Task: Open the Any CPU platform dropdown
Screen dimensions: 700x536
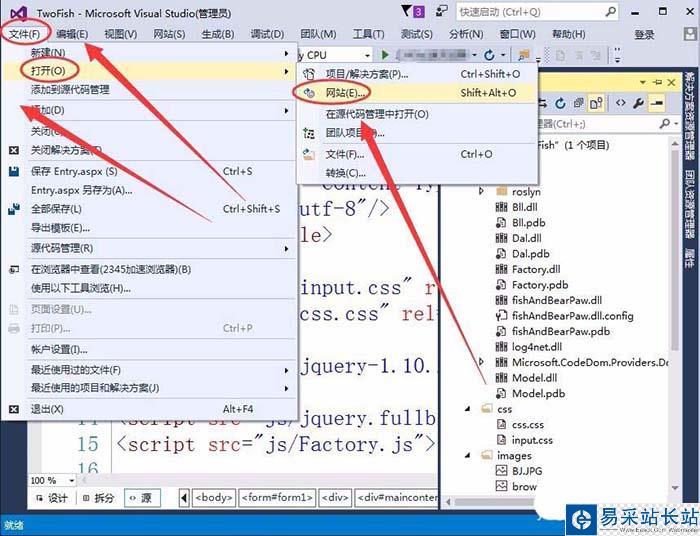Action: coord(367,55)
